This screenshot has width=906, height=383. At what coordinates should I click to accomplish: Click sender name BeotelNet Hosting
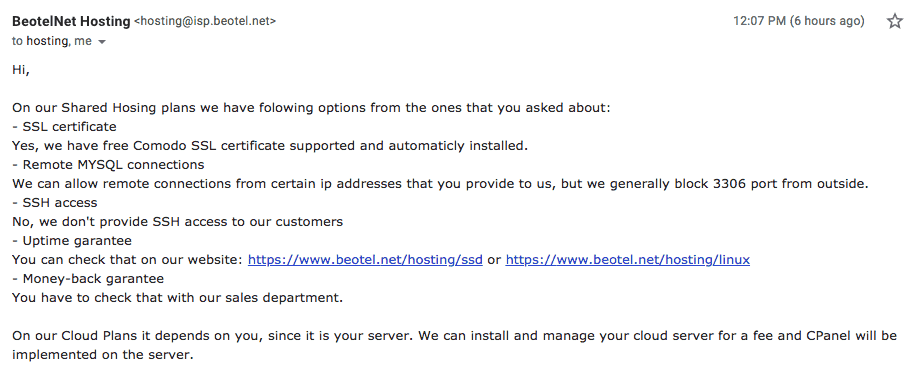click(71, 21)
